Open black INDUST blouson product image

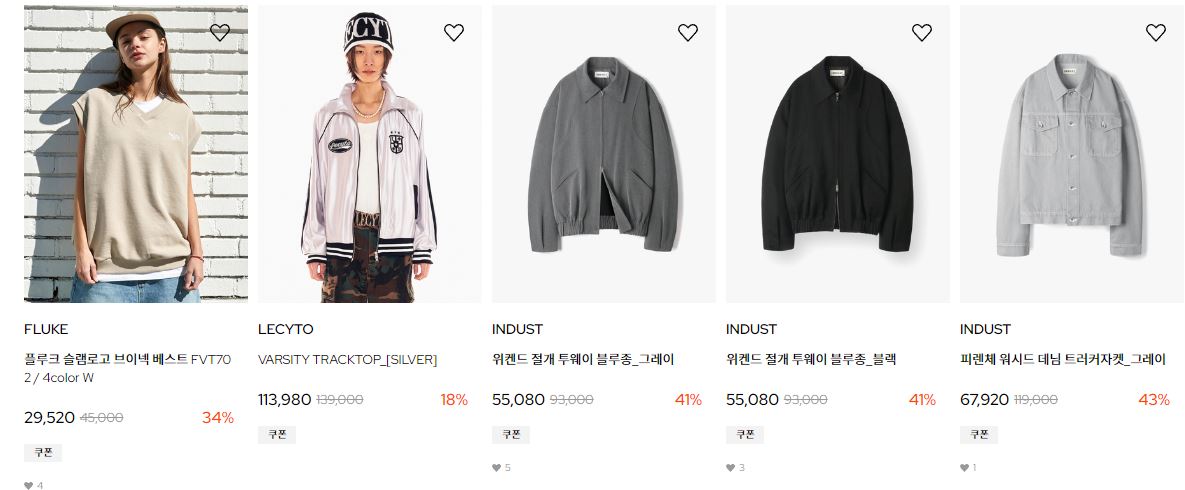(837, 154)
